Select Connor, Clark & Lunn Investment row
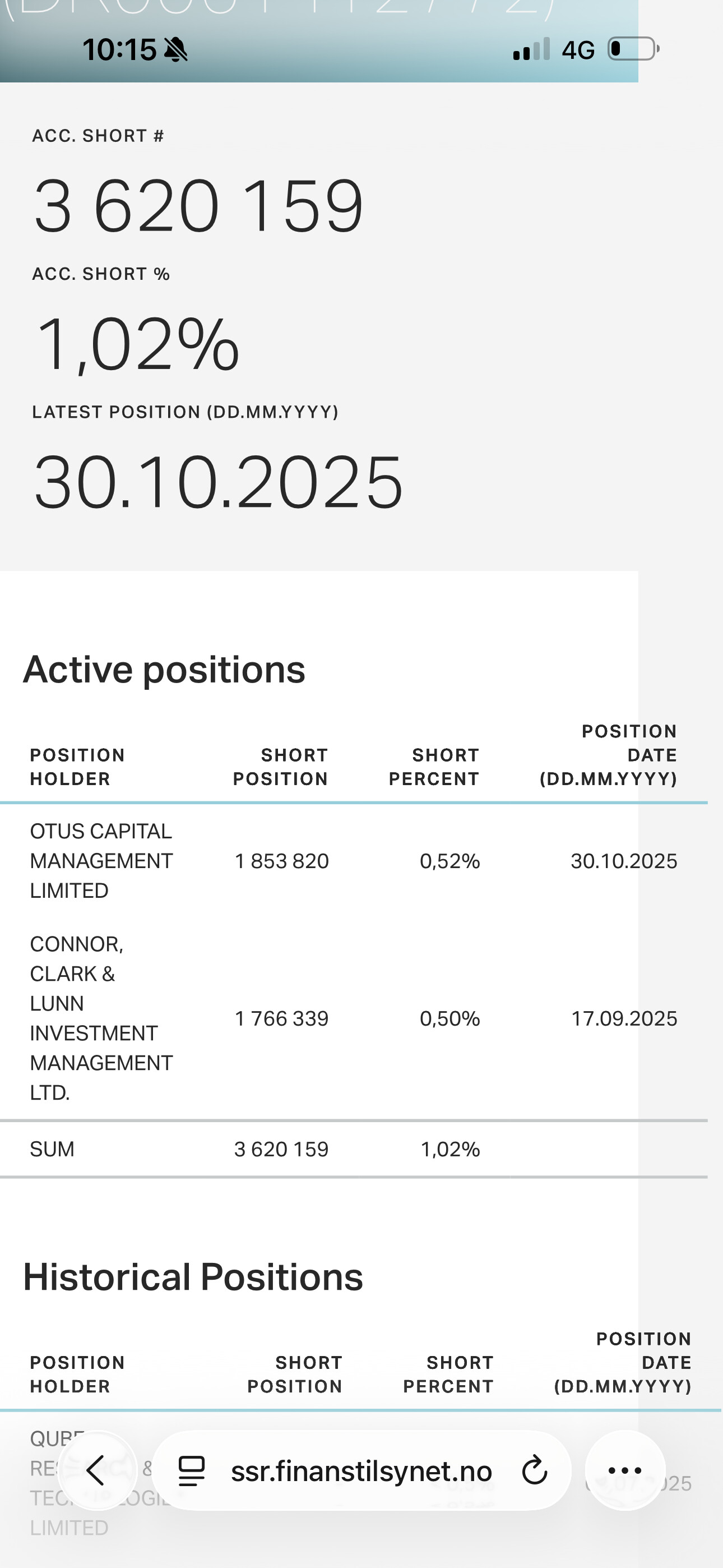The width and height of the screenshot is (723, 1568). 101,1018
